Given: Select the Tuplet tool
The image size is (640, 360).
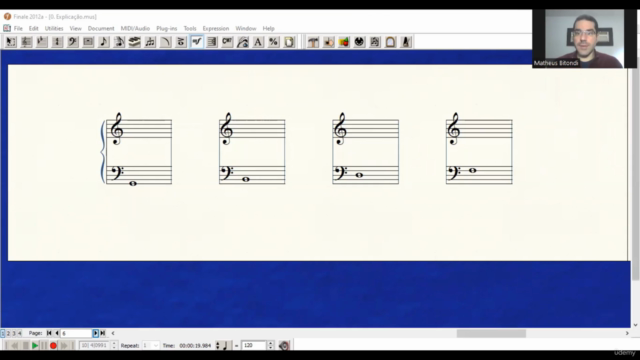Looking at the screenshot, I should (x=150, y=42).
